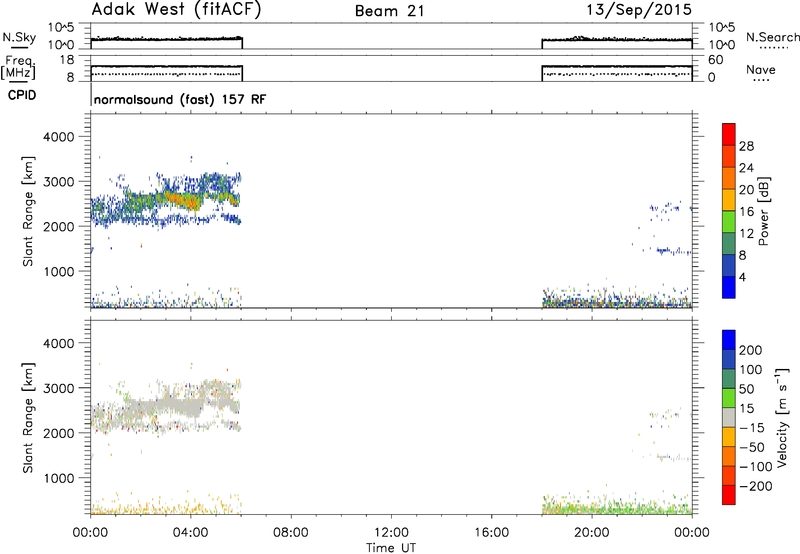
Task: Click the 'Velocity [m s-1]' colorbar label
Action: tap(782, 417)
